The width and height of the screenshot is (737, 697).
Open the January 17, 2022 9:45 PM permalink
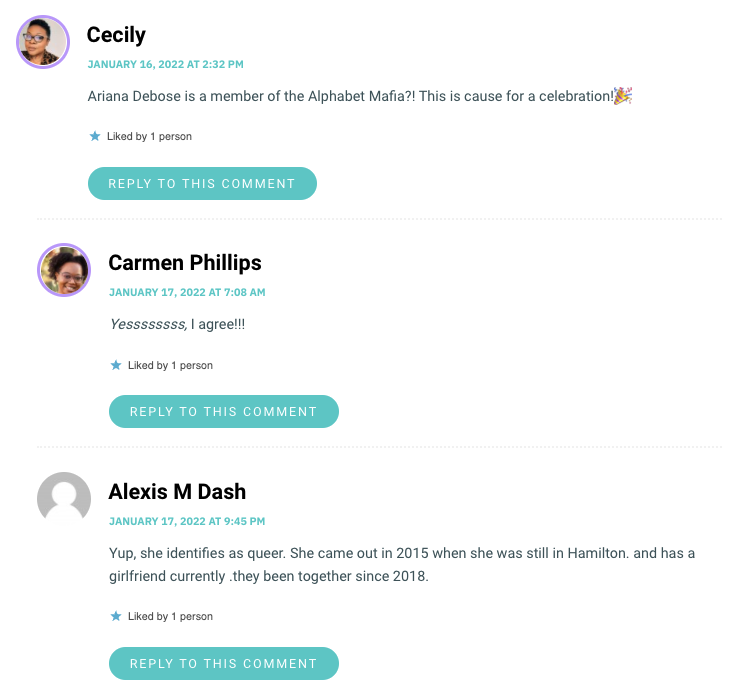click(x=187, y=521)
